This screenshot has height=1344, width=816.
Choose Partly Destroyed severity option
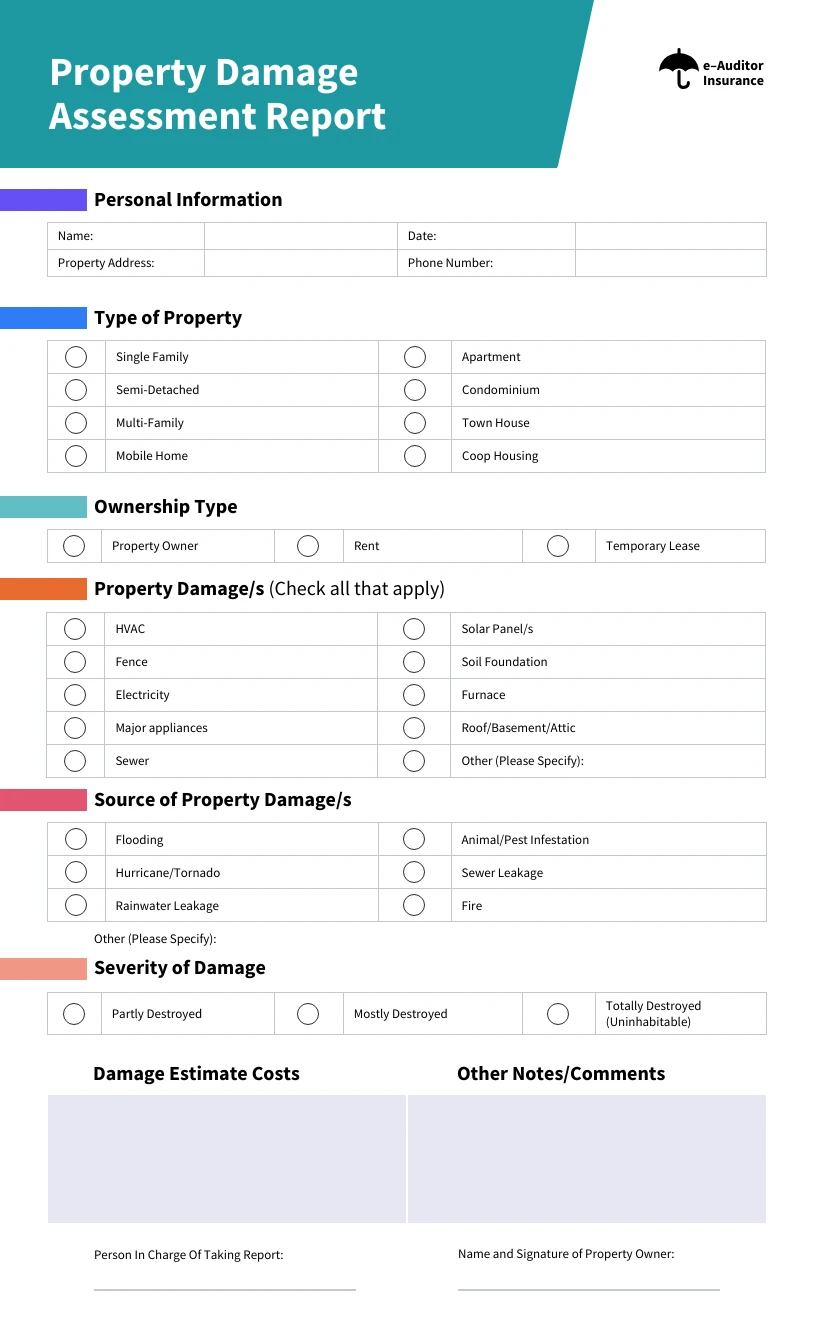tap(74, 1014)
